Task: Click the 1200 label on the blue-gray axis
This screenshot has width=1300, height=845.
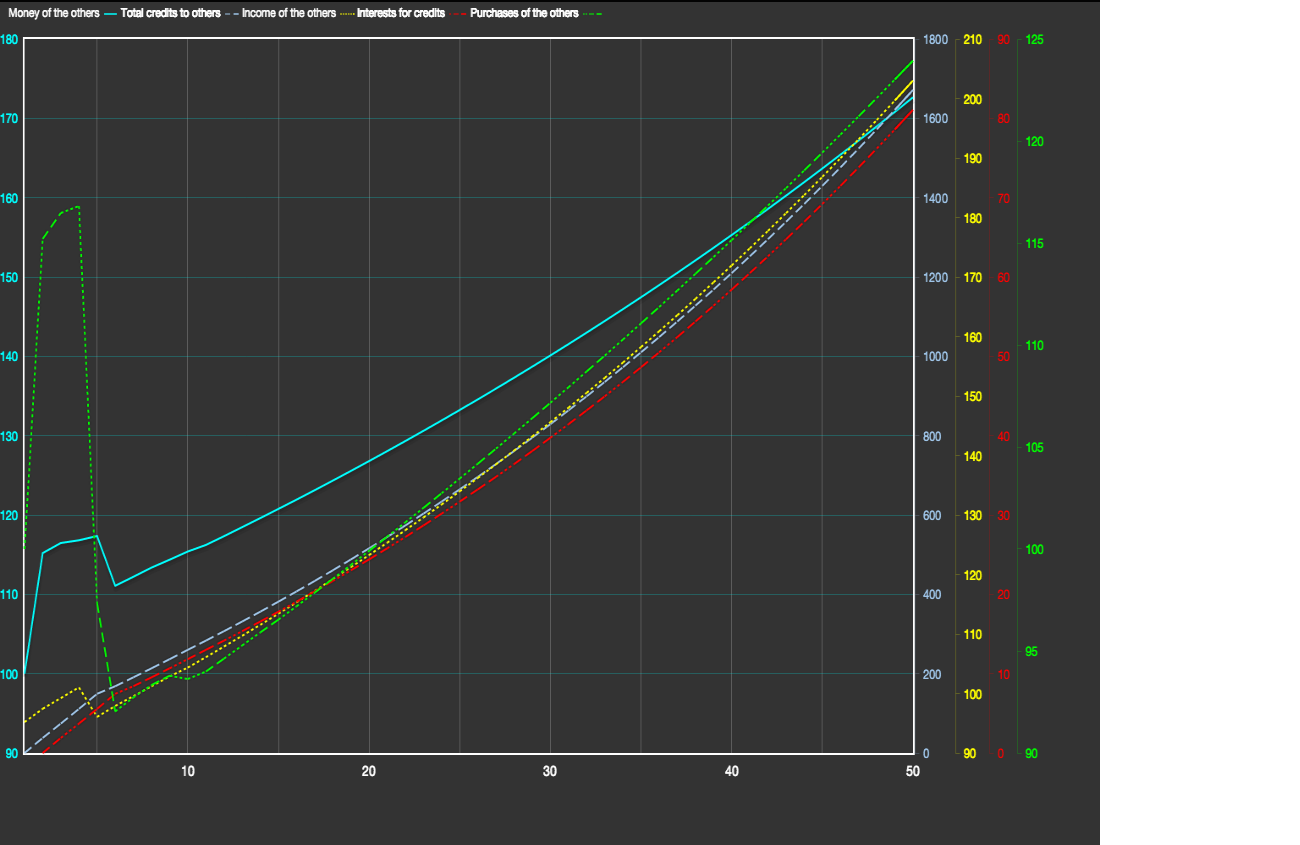Action: tap(935, 277)
